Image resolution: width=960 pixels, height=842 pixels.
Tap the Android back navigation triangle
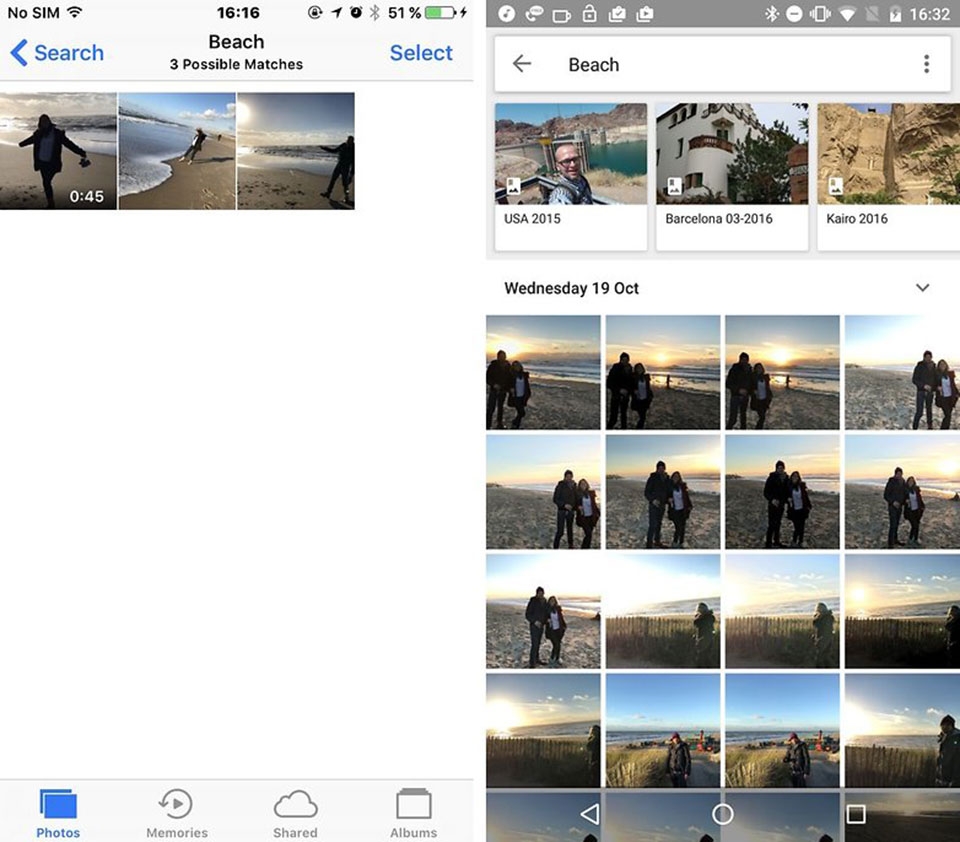590,814
